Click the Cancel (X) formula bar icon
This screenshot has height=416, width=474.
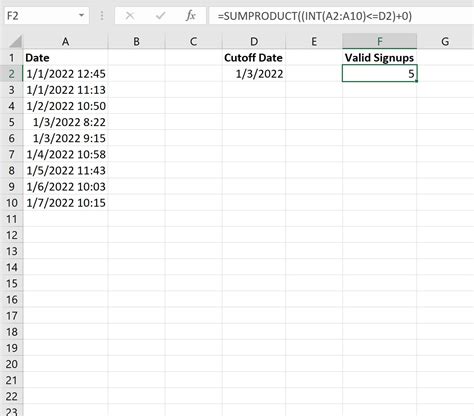pyautogui.click(x=130, y=16)
